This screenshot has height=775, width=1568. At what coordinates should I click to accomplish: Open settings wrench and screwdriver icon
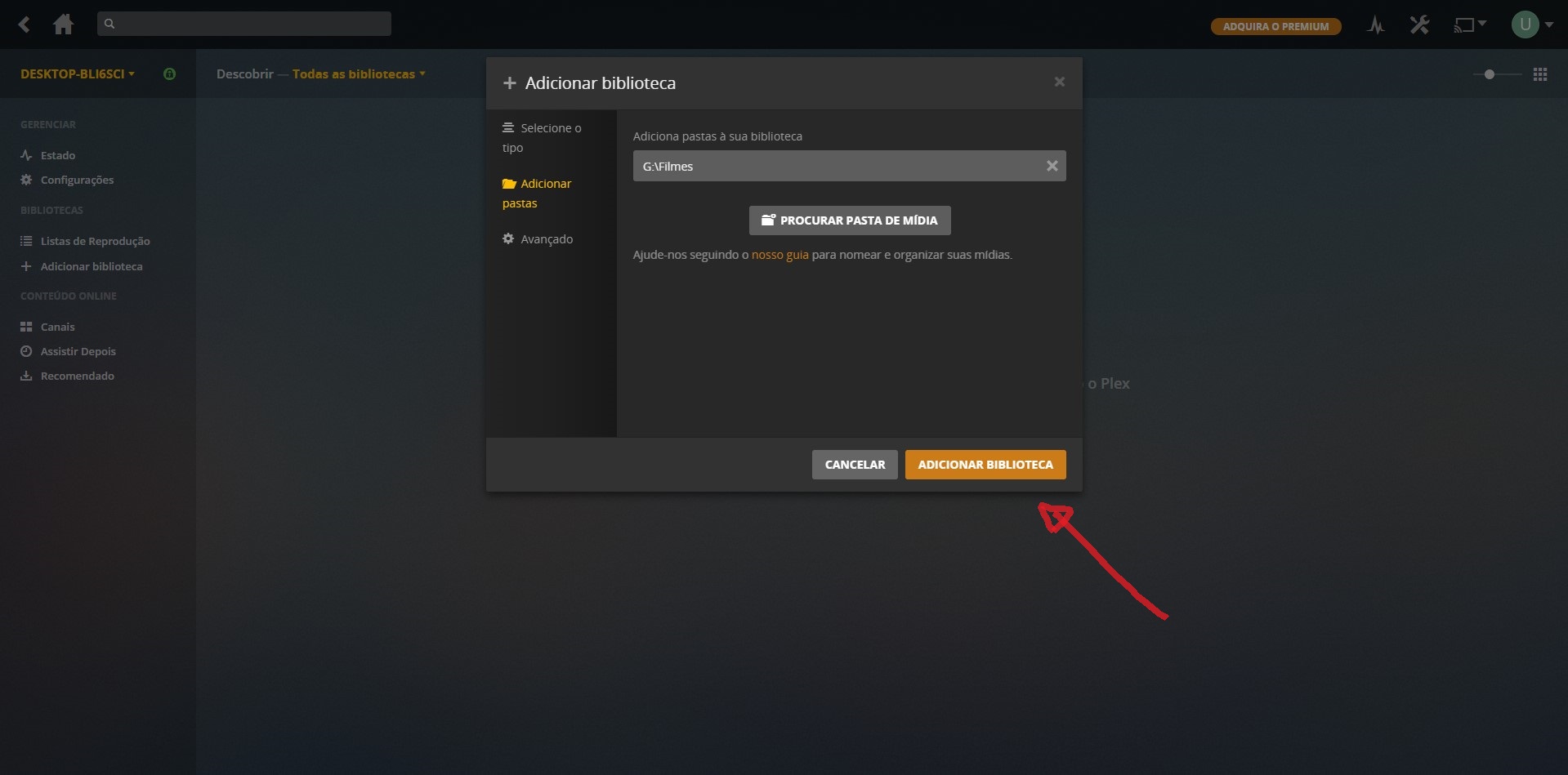1419,25
